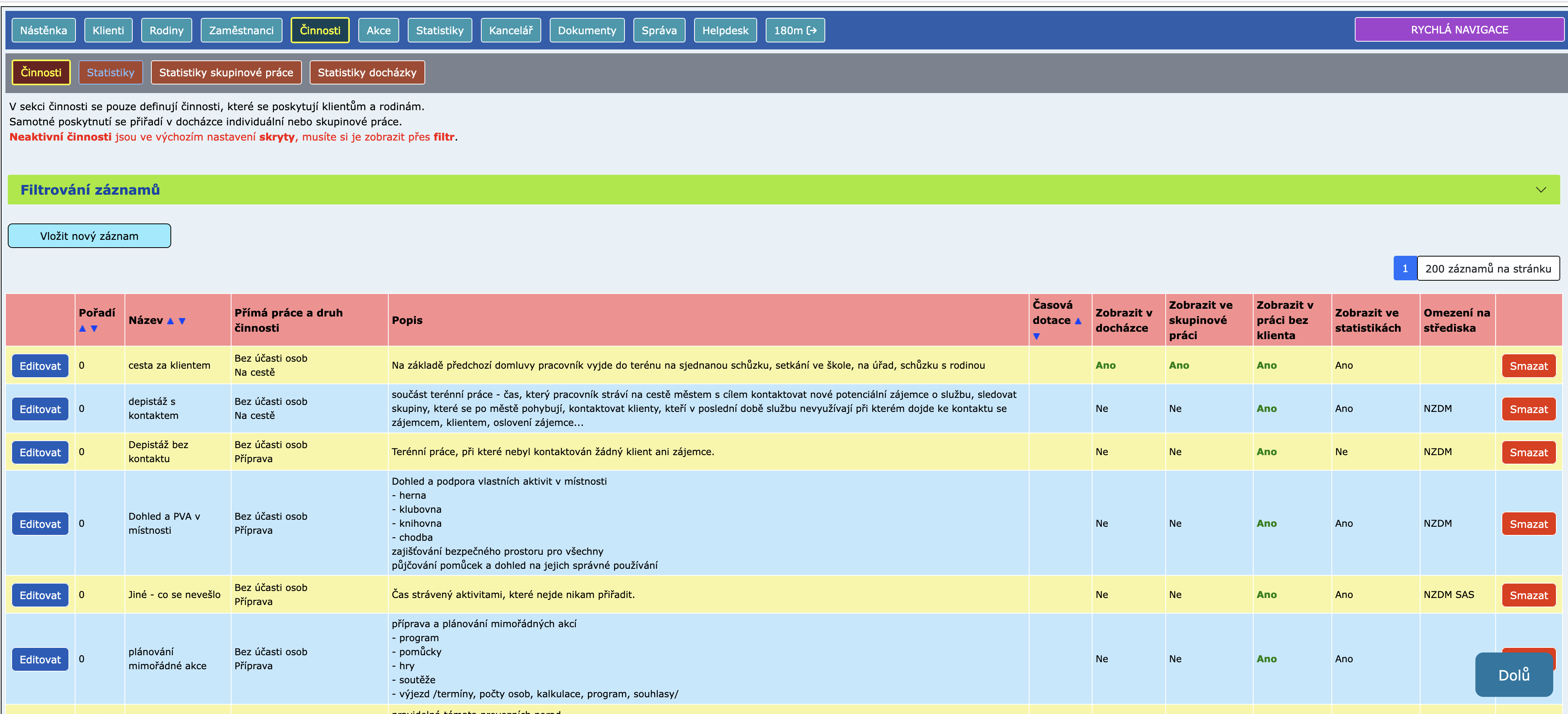
Task: Open the Klienti main menu tab
Action: (x=108, y=30)
